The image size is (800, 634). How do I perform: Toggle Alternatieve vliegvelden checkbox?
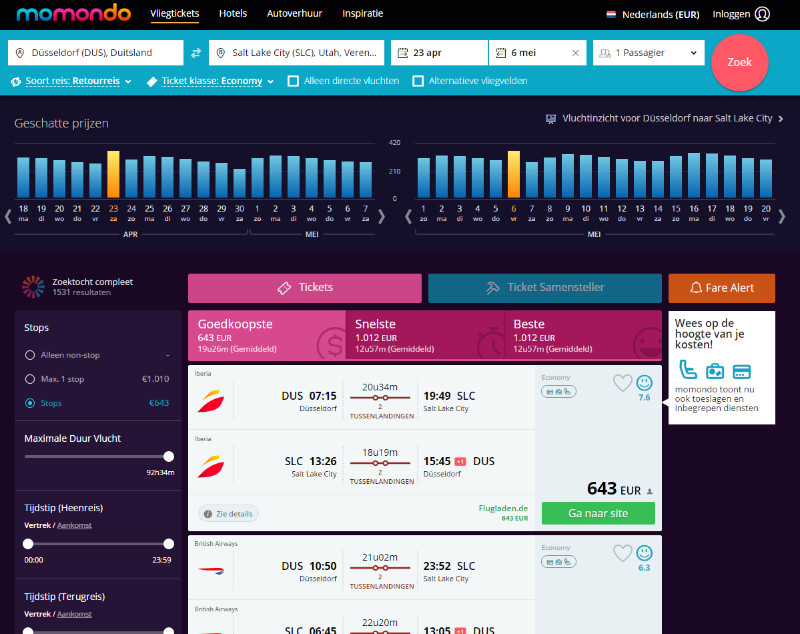point(418,81)
